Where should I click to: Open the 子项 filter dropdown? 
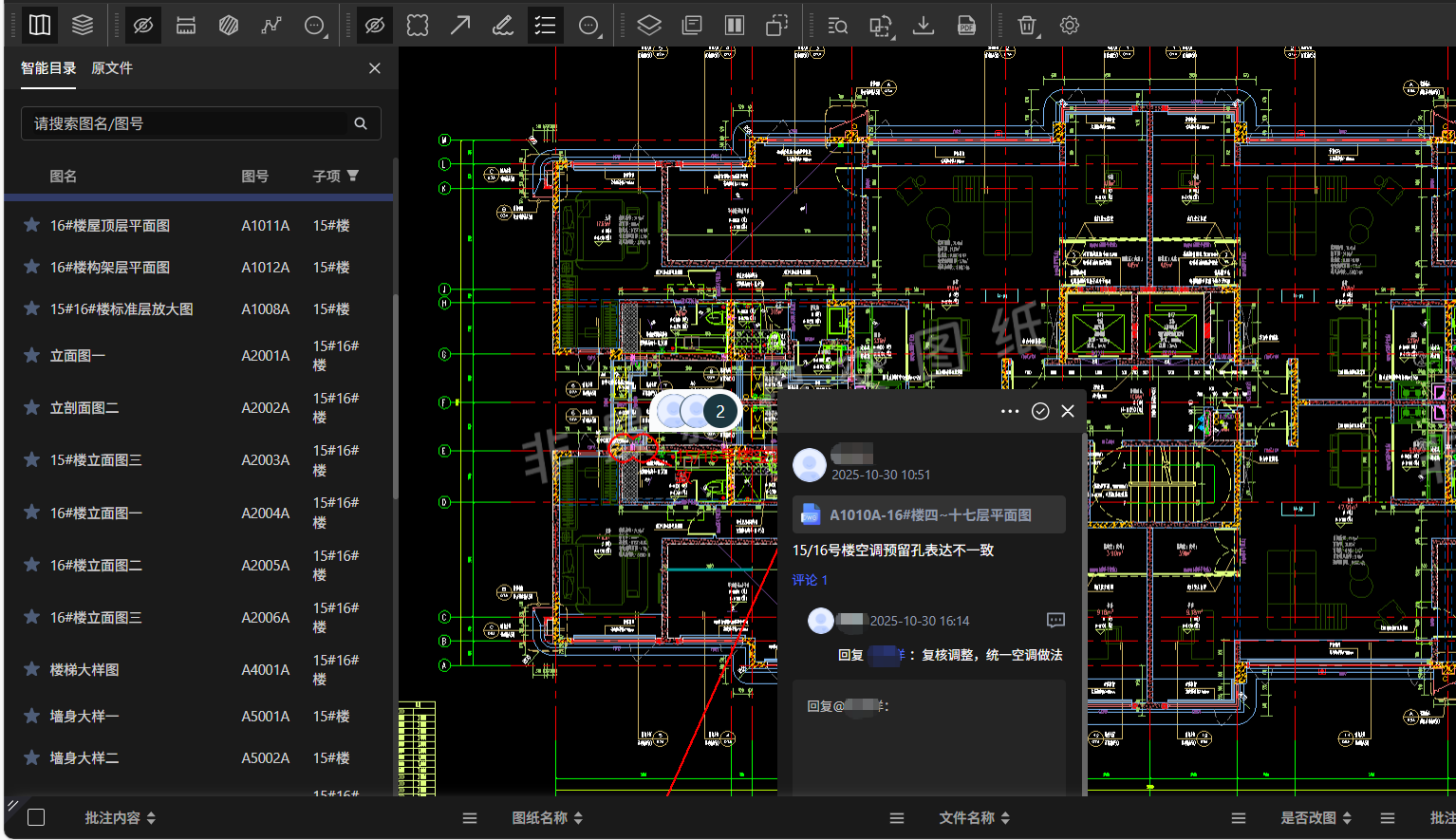(x=353, y=176)
